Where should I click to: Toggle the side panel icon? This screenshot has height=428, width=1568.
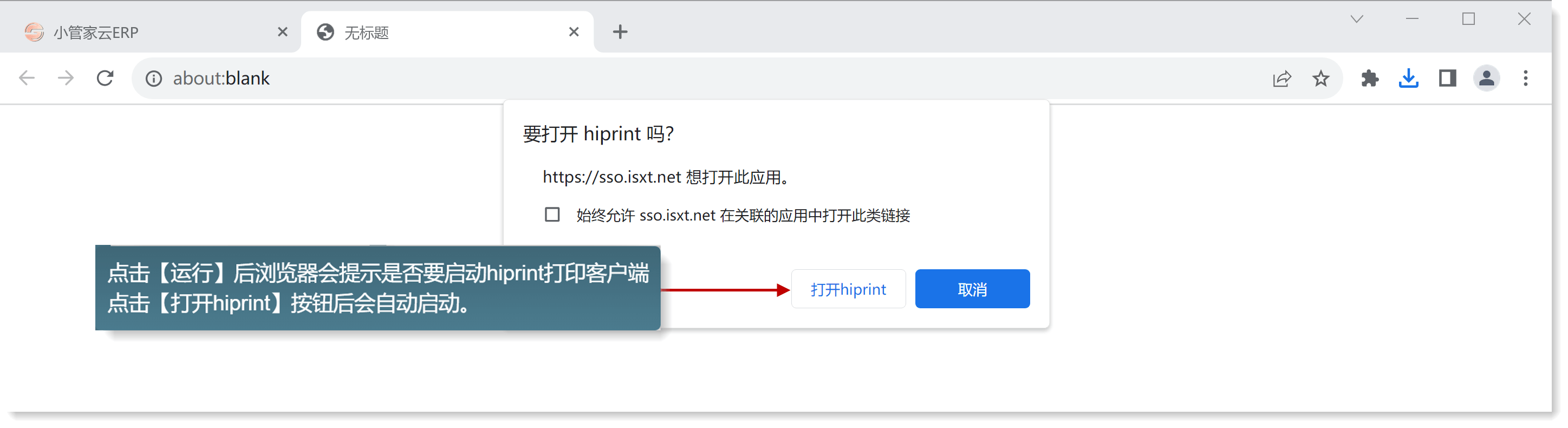pos(1447,79)
